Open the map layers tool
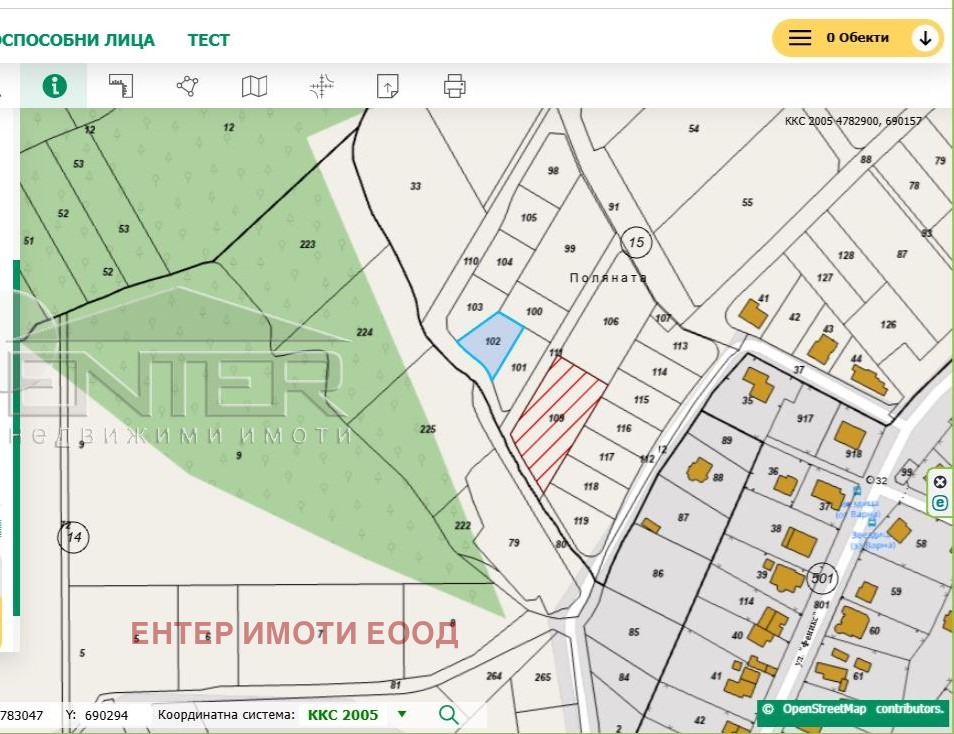This screenshot has height=734, width=954. [254, 86]
